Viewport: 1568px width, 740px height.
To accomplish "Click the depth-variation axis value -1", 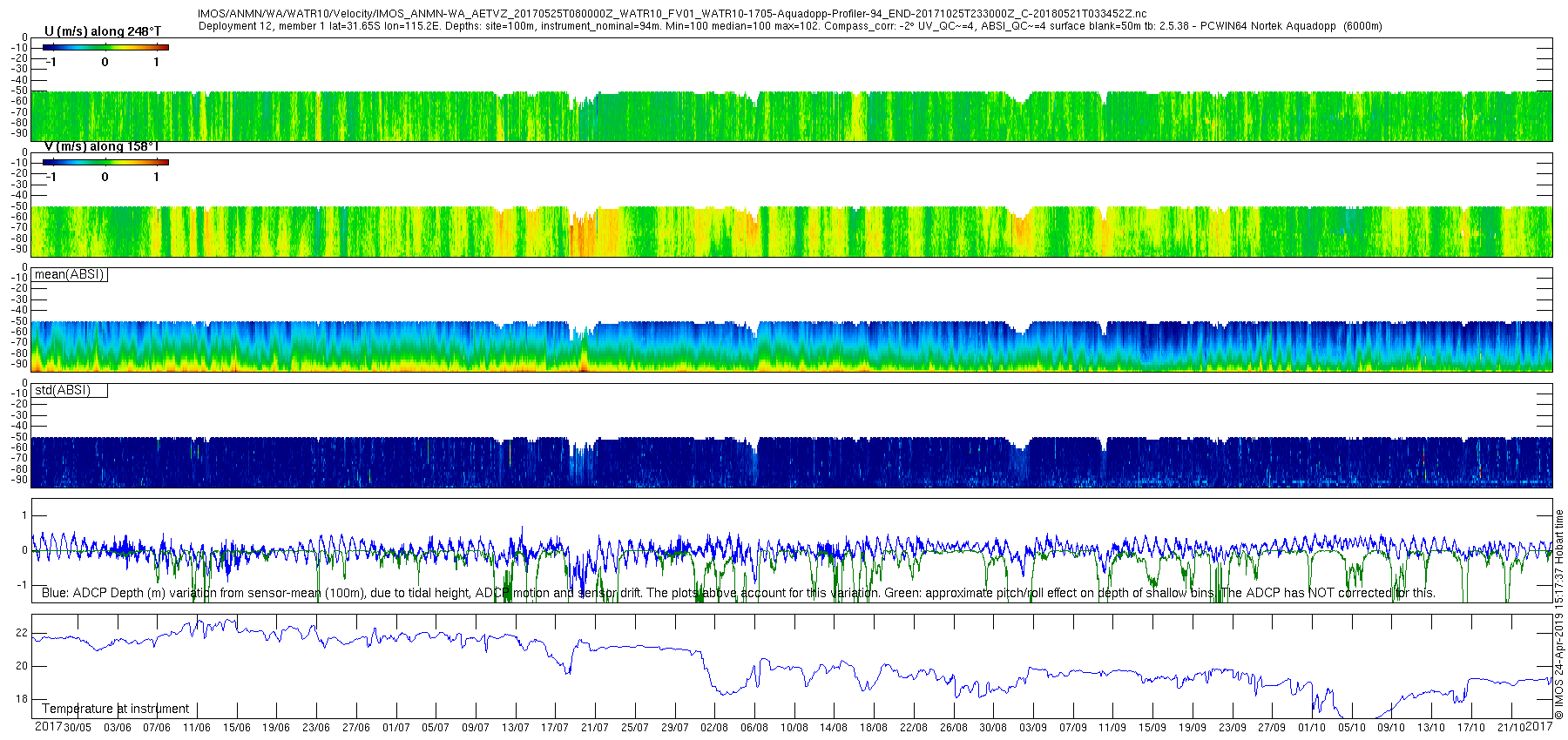I will [x=23, y=585].
